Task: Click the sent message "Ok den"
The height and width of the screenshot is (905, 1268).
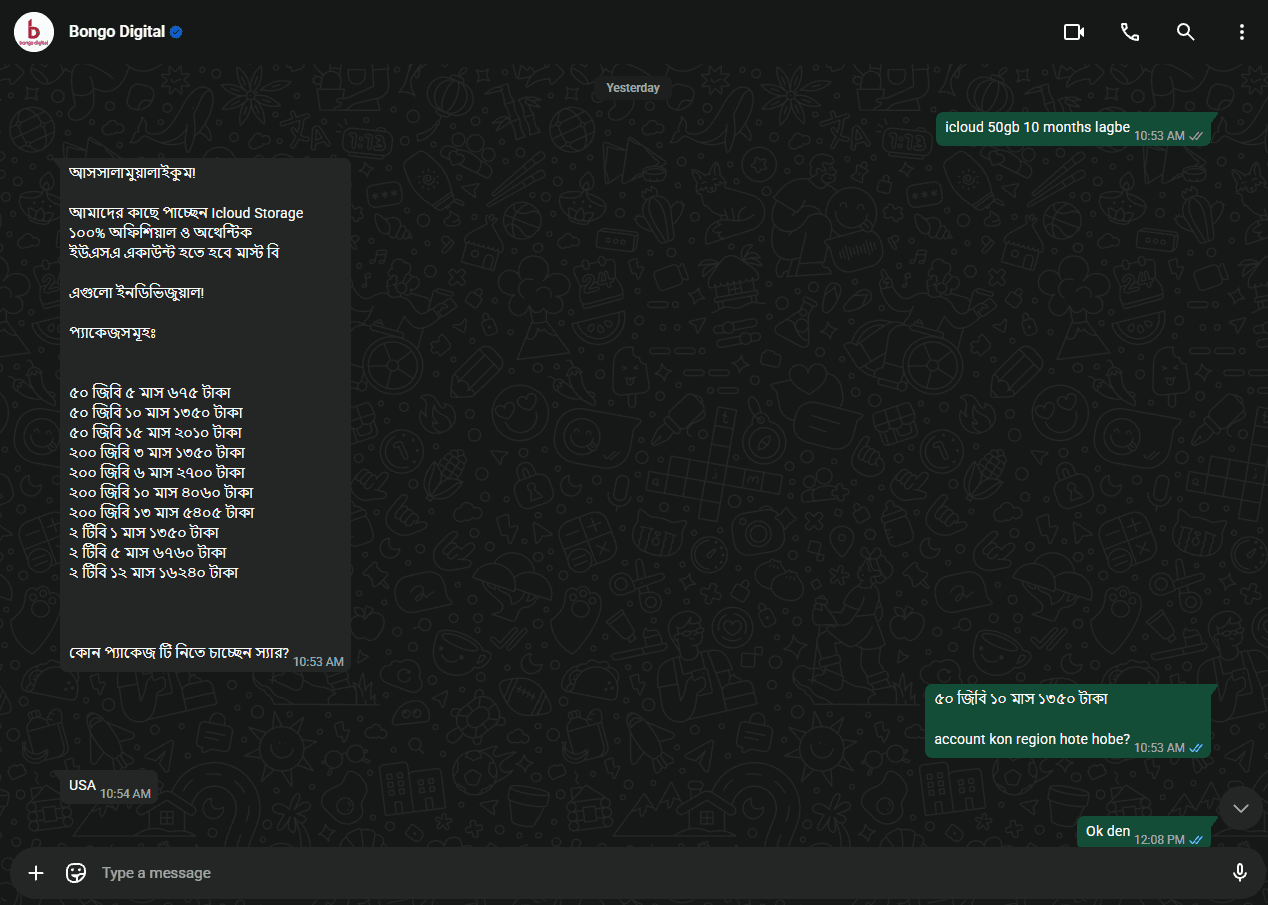Action: coord(1108,831)
